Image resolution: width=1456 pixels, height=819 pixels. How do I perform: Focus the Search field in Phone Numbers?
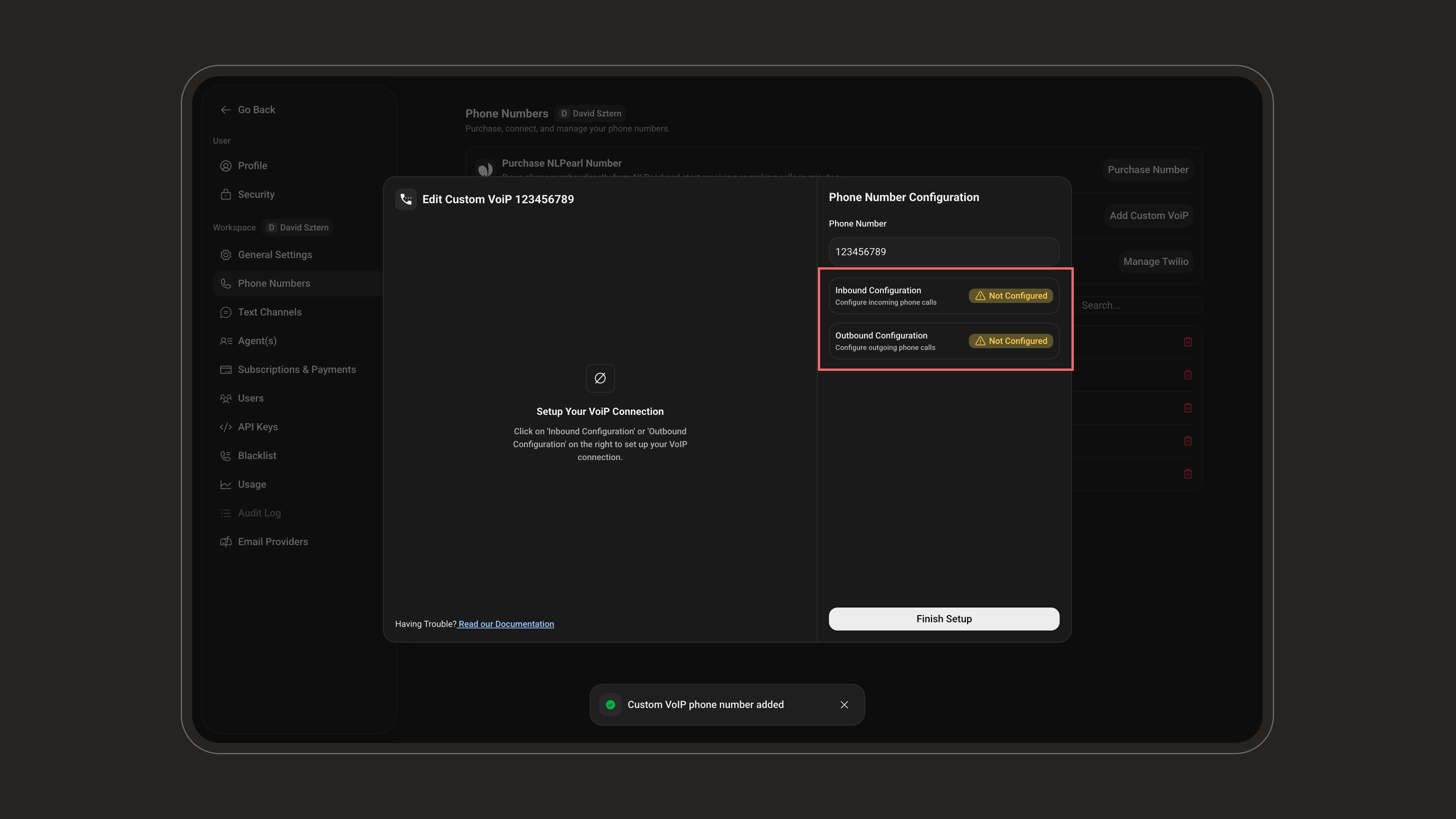[1138, 305]
